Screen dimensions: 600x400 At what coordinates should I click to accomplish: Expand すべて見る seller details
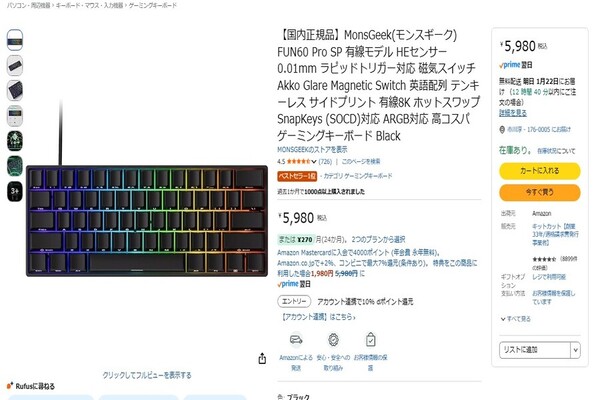coord(515,319)
